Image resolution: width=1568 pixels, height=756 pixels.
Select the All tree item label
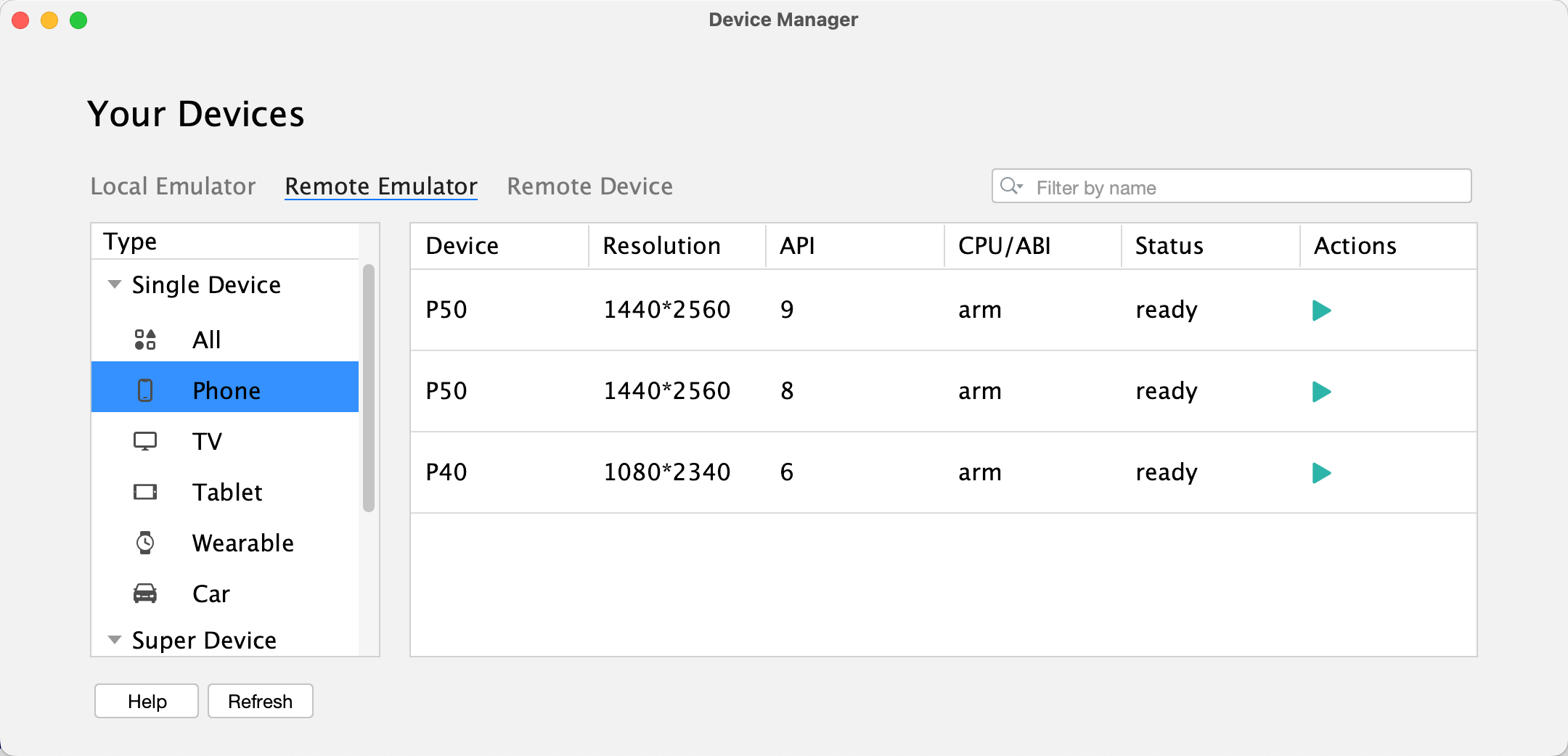(207, 340)
